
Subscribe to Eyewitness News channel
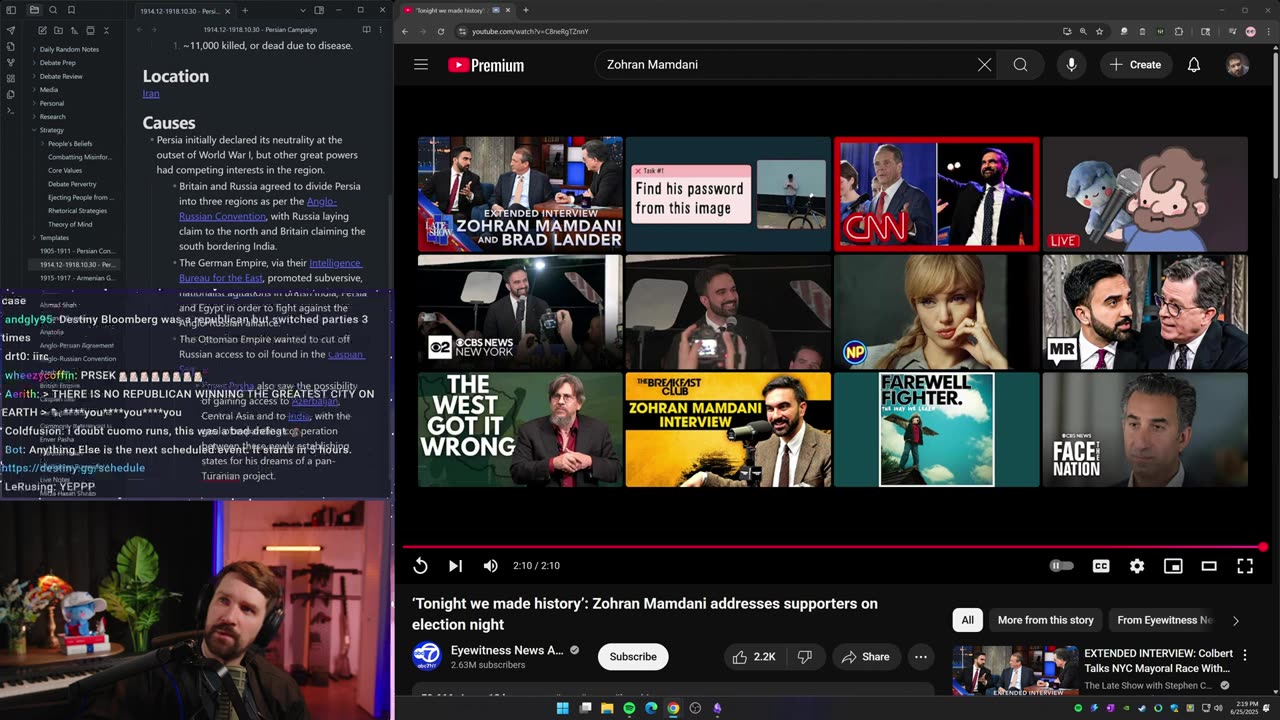pos(633,657)
